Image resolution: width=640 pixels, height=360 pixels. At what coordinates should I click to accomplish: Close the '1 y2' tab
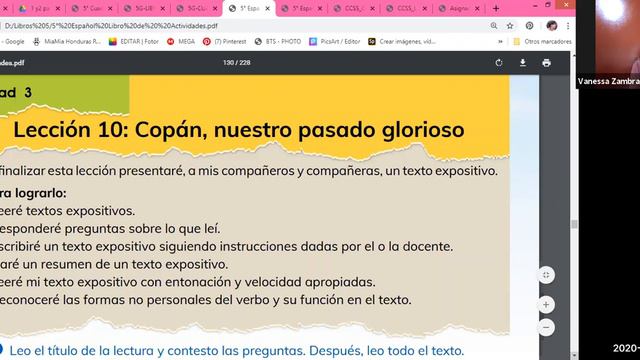58,8
